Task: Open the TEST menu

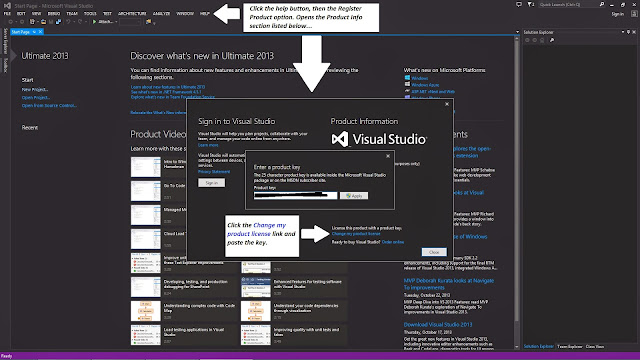Action: click(x=107, y=13)
